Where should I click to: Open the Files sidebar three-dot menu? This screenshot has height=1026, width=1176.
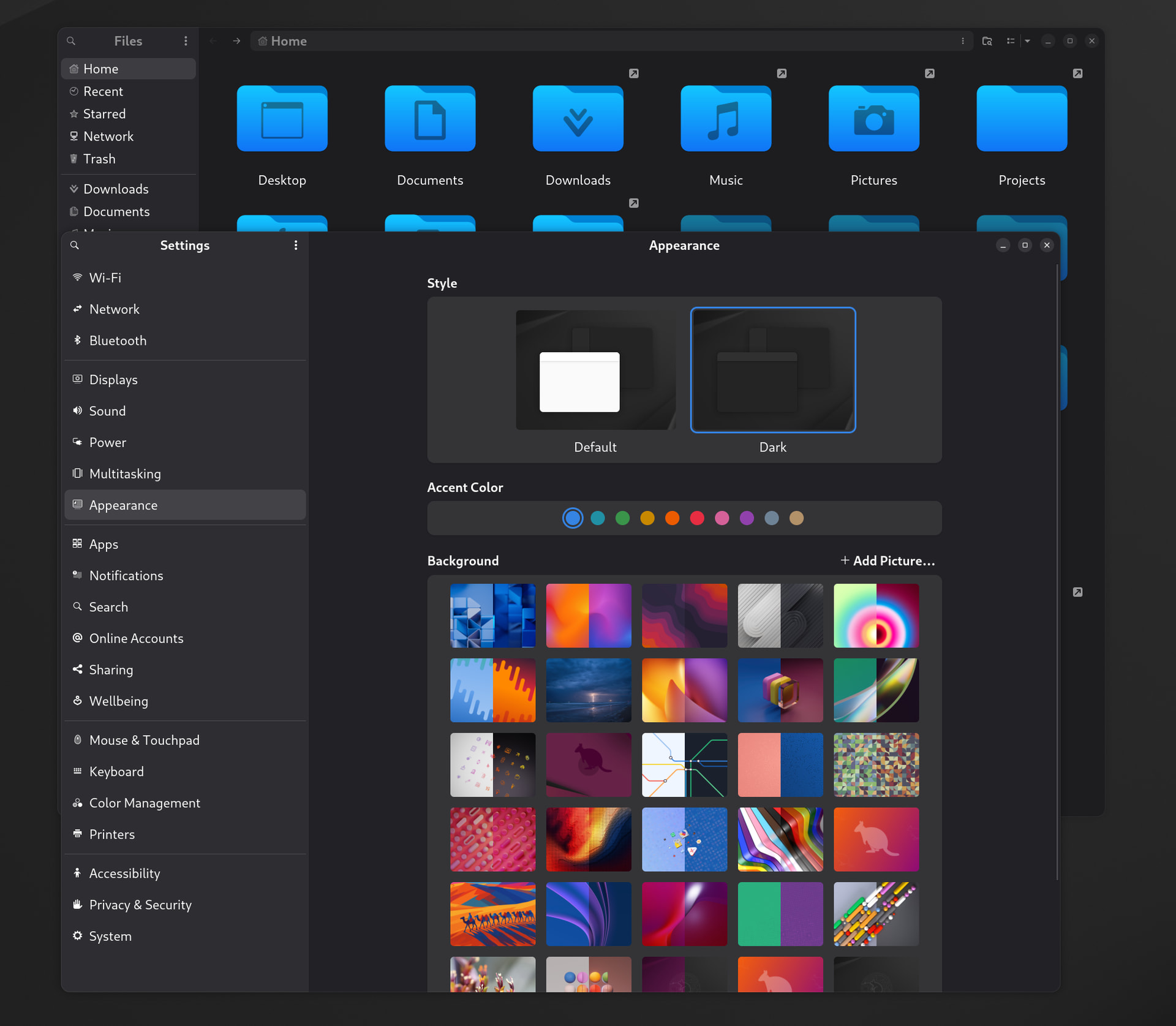(186, 41)
